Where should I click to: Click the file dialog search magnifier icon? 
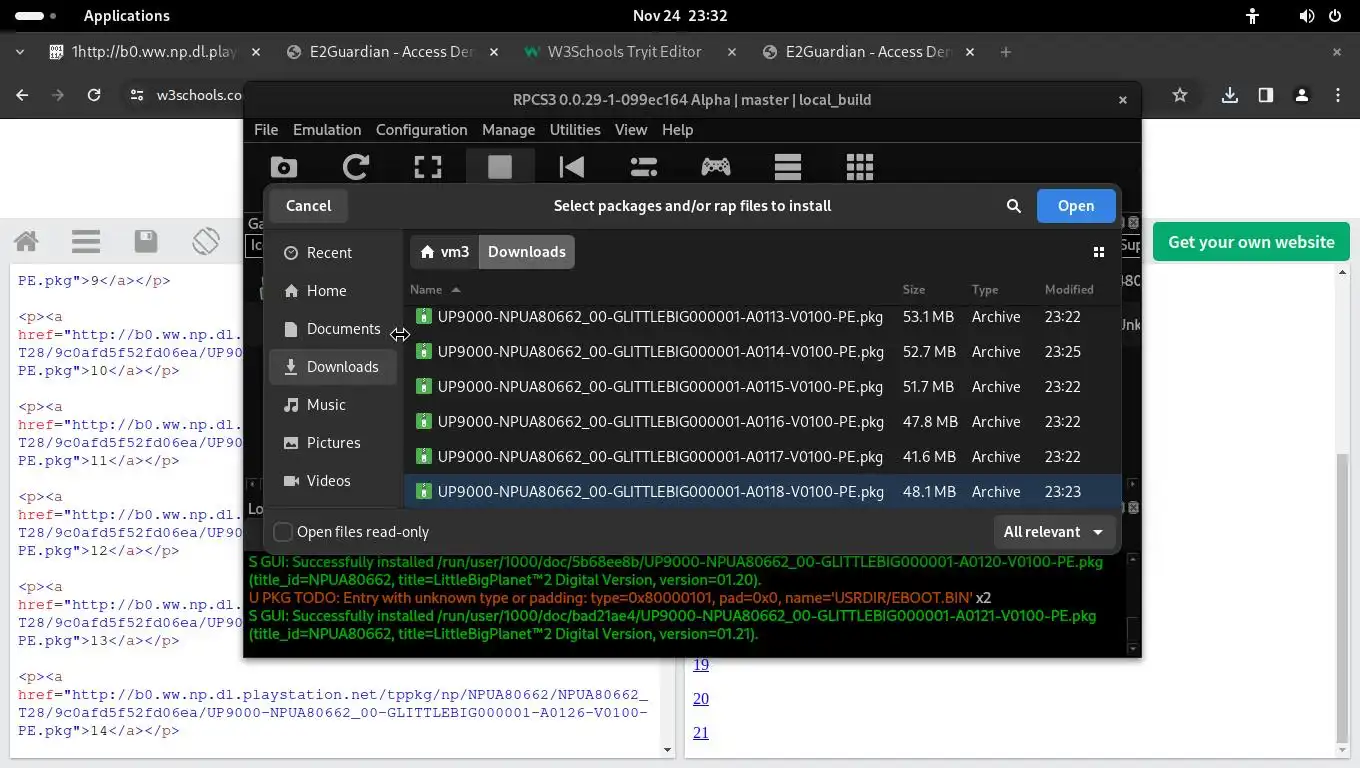coord(1014,206)
